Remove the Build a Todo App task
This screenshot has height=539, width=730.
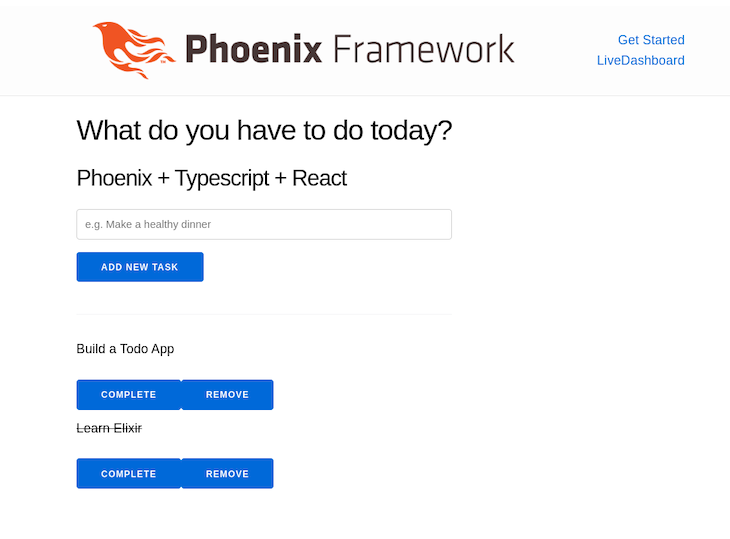pos(227,395)
